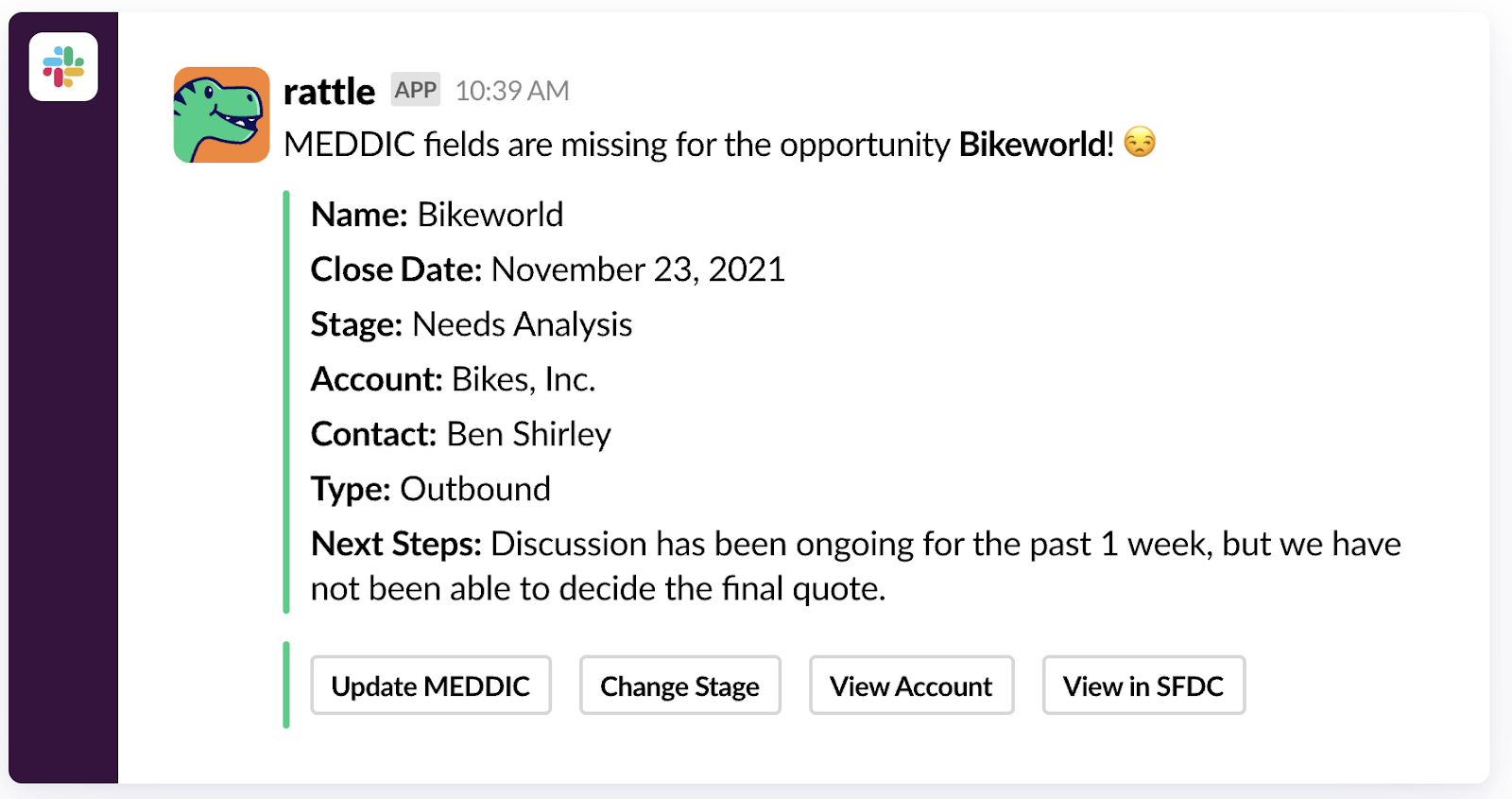Select the rattle app name
The width and height of the screenshot is (1512, 799).
coord(330,90)
